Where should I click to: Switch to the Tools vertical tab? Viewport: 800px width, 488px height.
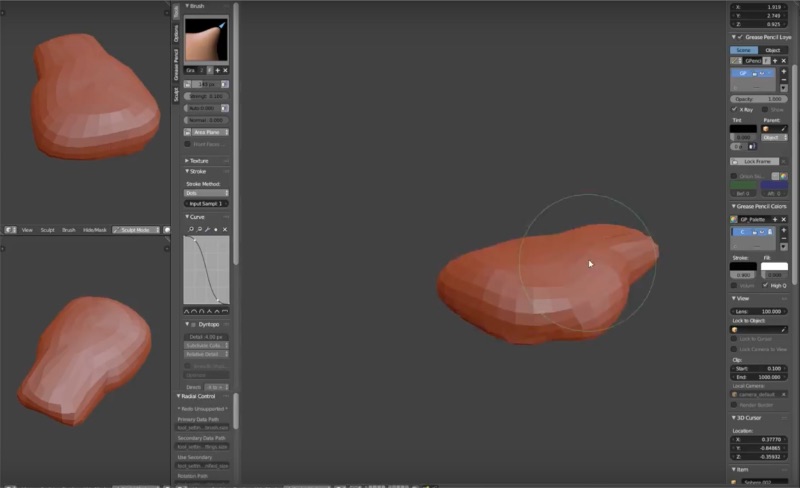tap(177, 11)
